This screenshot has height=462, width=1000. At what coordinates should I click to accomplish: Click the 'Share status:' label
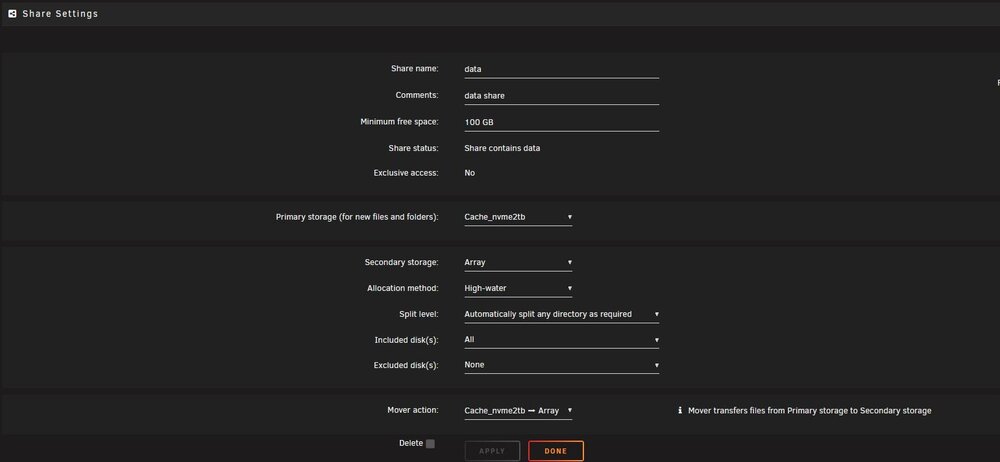pyautogui.click(x=413, y=148)
